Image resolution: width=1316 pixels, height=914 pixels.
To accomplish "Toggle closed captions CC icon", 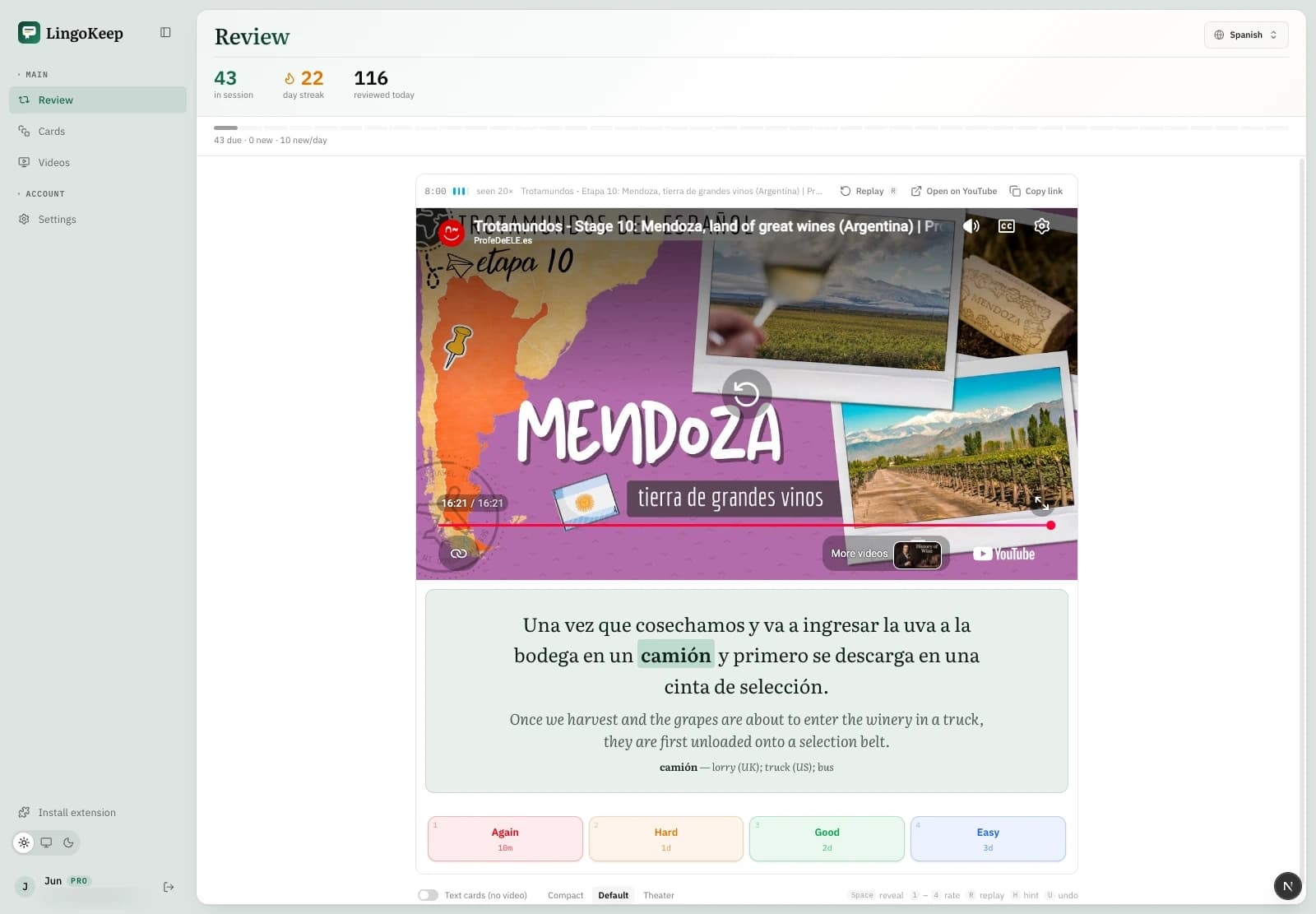I will pyautogui.click(x=1007, y=225).
